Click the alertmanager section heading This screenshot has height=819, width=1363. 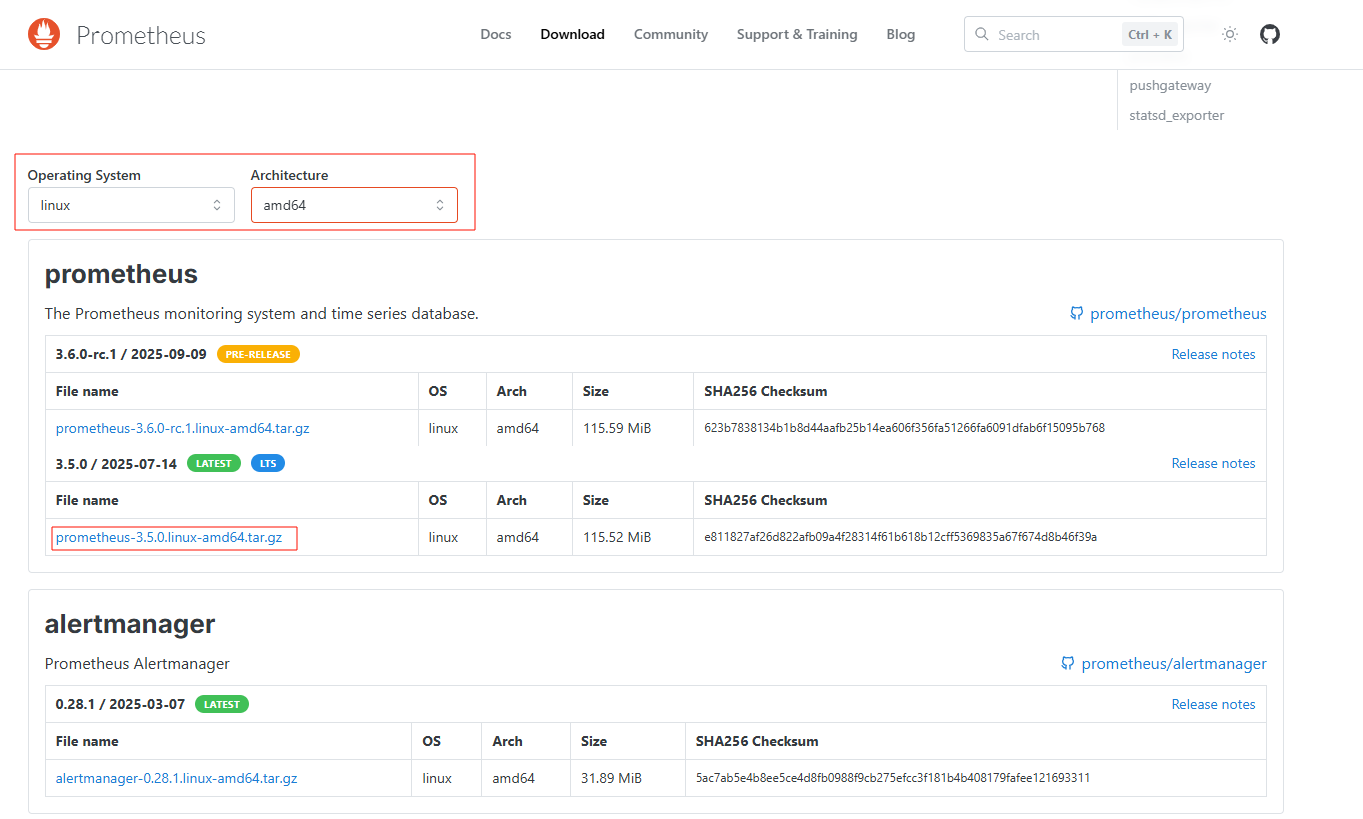tap(130, 624)
